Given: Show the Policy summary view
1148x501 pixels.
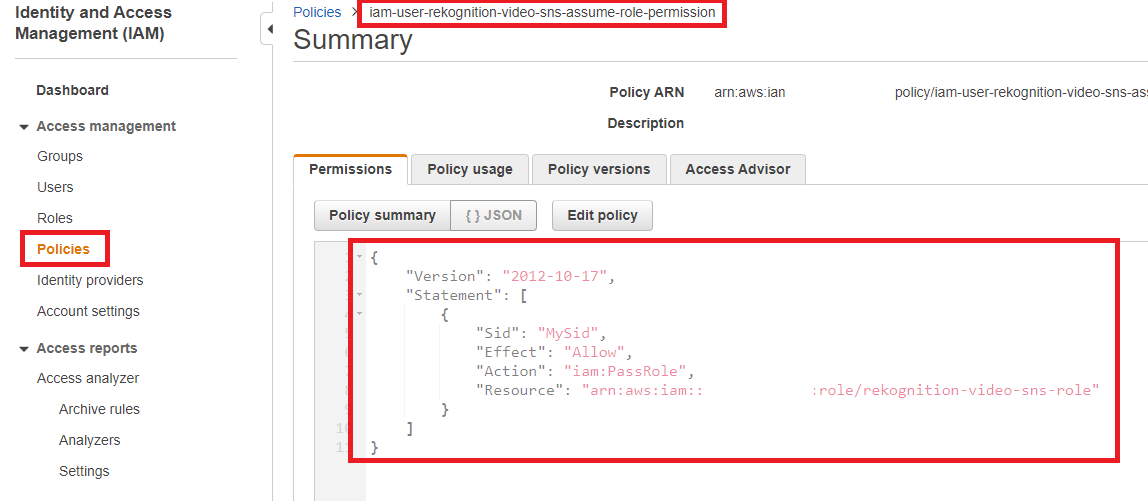Looking at the screenshot, I should tap(382, 215).
